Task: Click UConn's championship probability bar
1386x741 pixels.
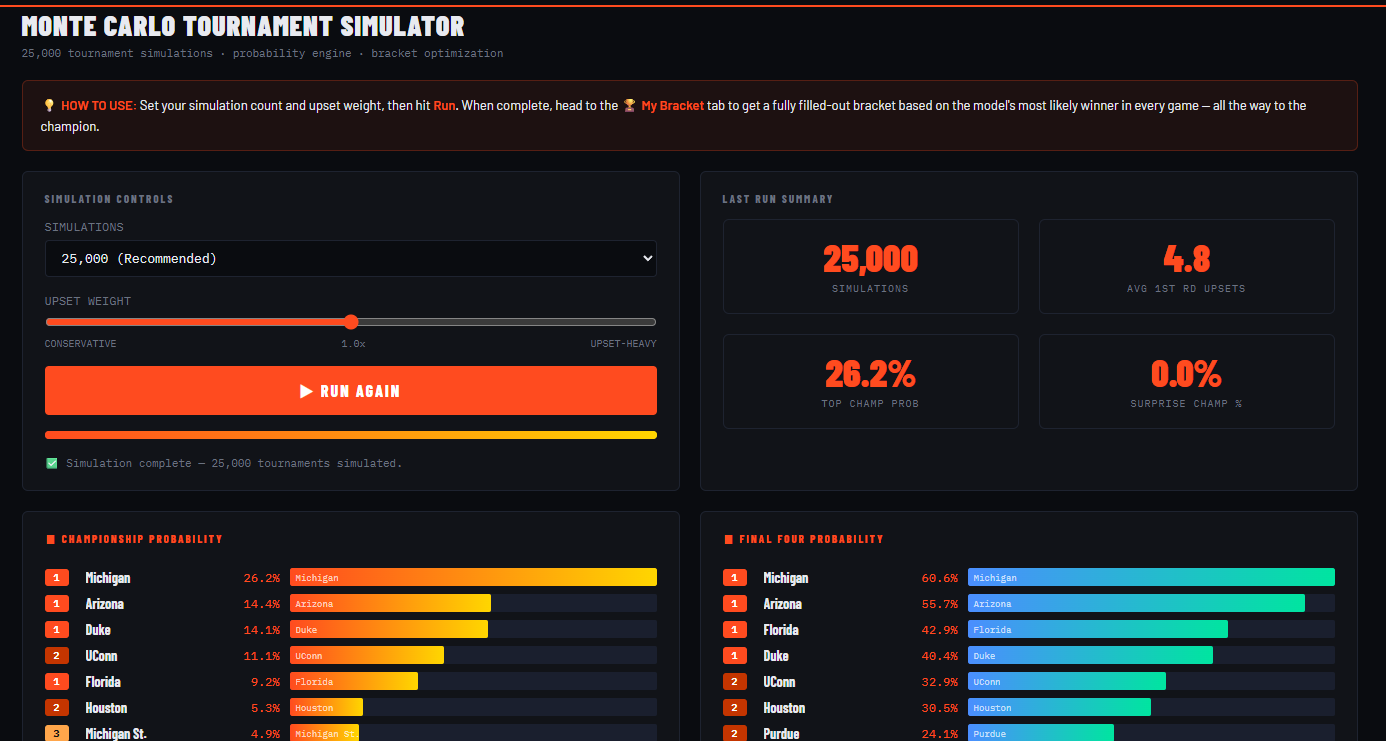Action: (367, 656)
